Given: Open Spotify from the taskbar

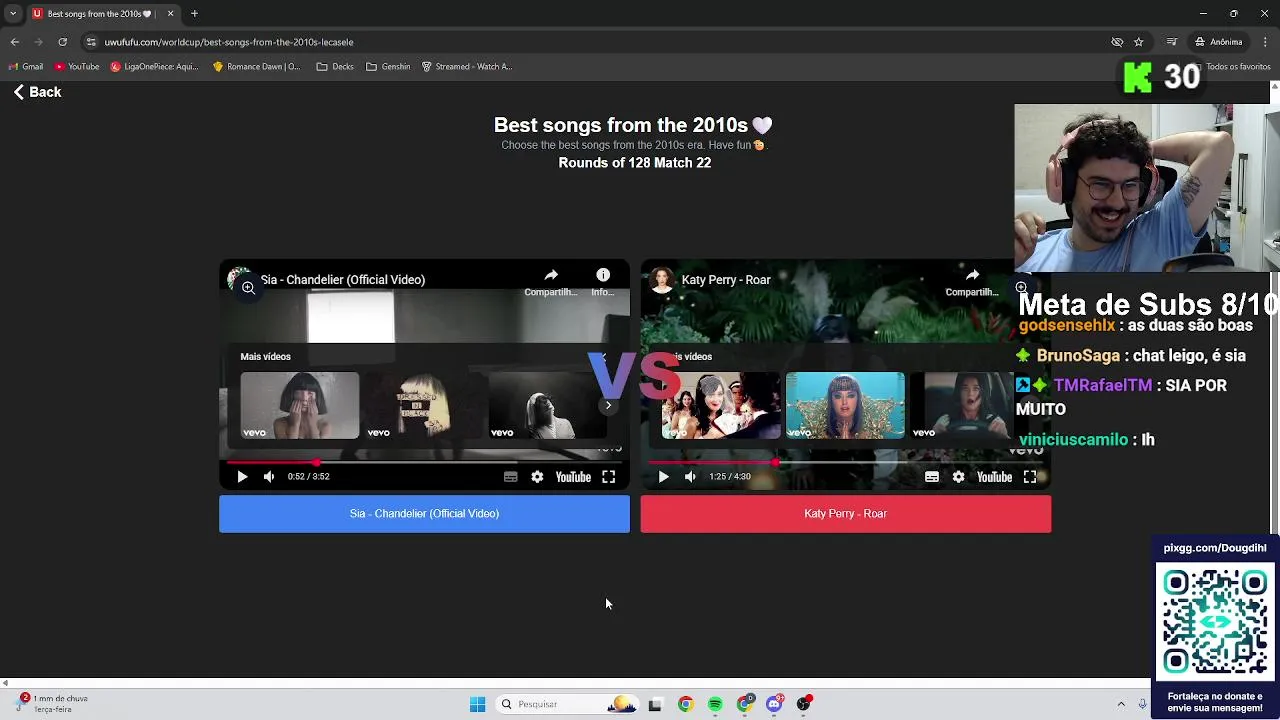Looking at the screenshot, I should [x=715, y=704].
